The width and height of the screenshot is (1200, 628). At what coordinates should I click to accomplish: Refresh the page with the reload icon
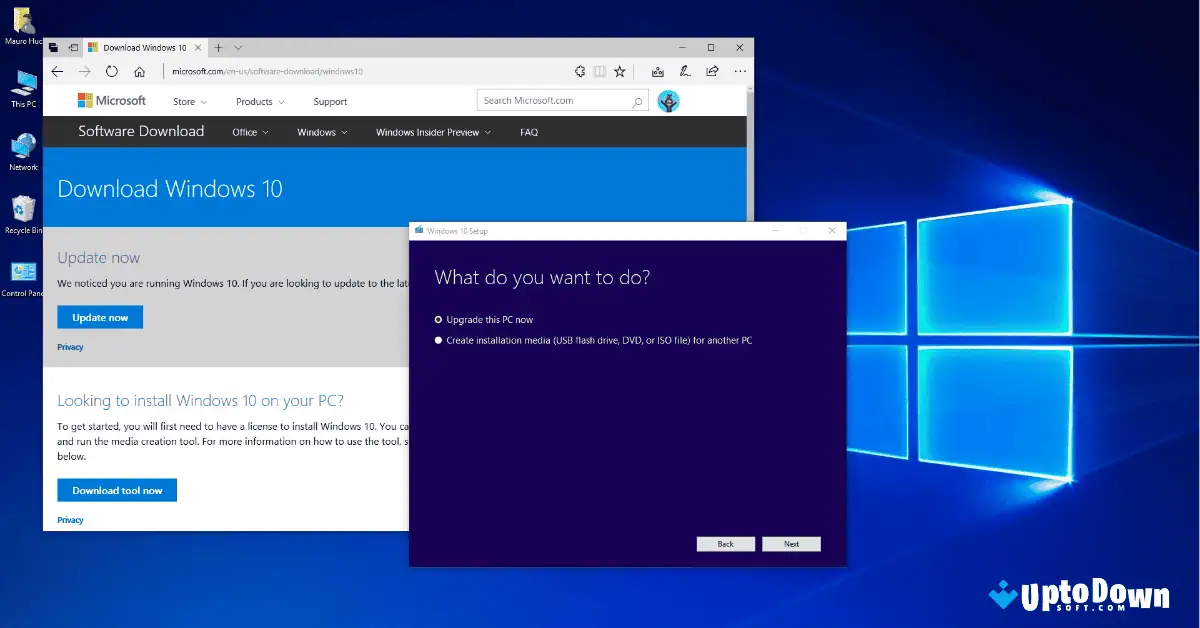[111, 71]
